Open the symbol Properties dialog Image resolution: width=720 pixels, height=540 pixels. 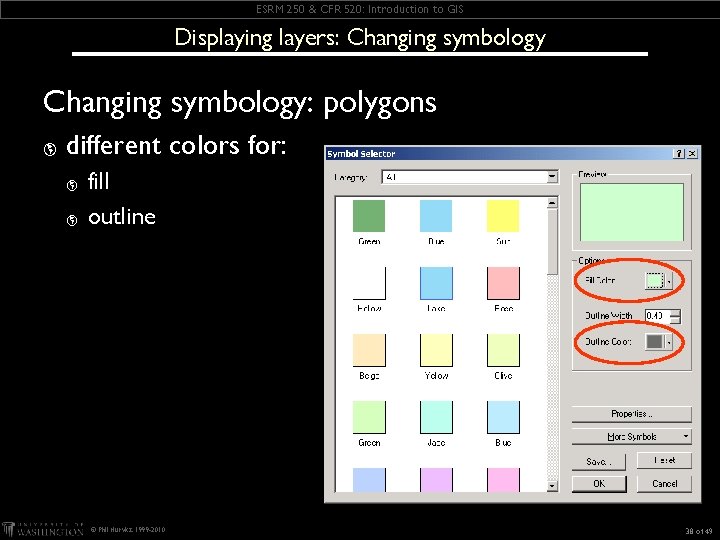pos(631,414)
